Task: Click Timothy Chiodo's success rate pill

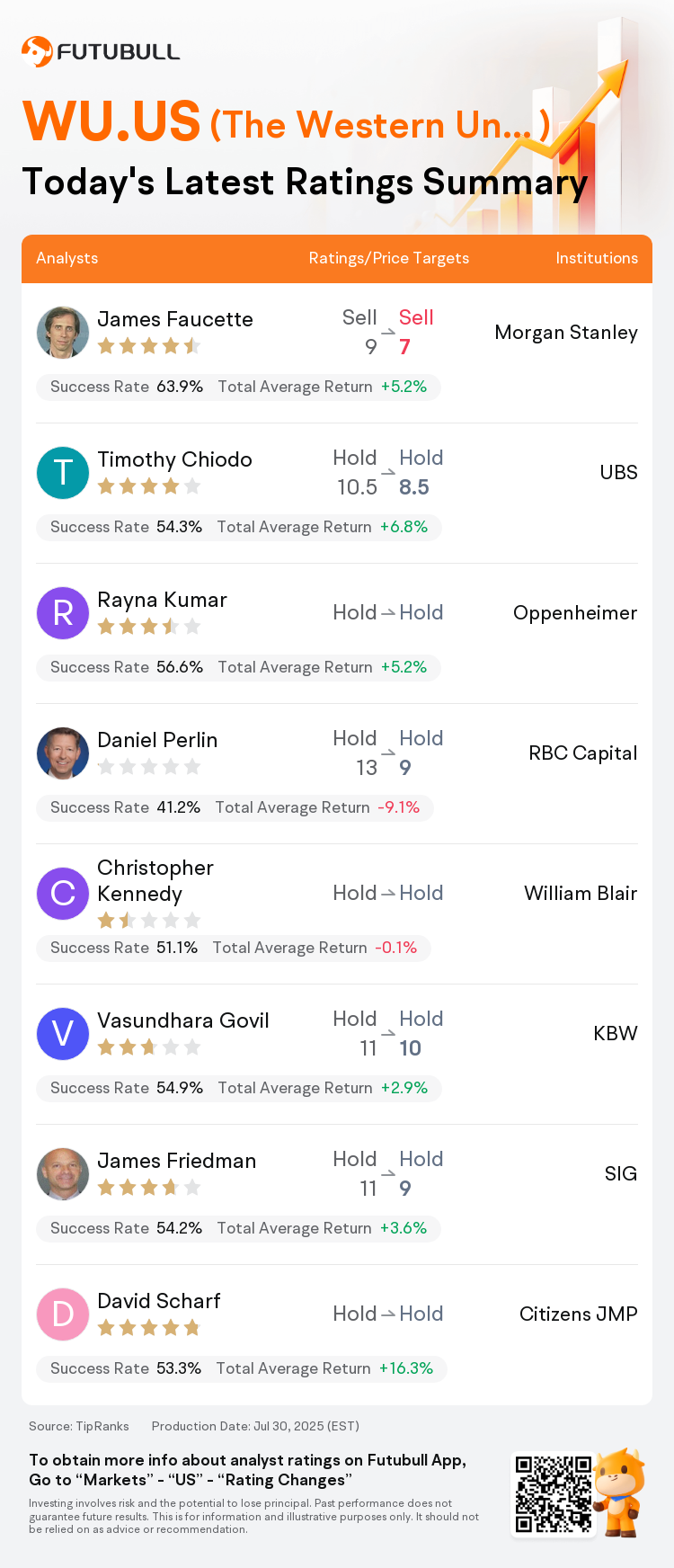Action: pos(238,527)
